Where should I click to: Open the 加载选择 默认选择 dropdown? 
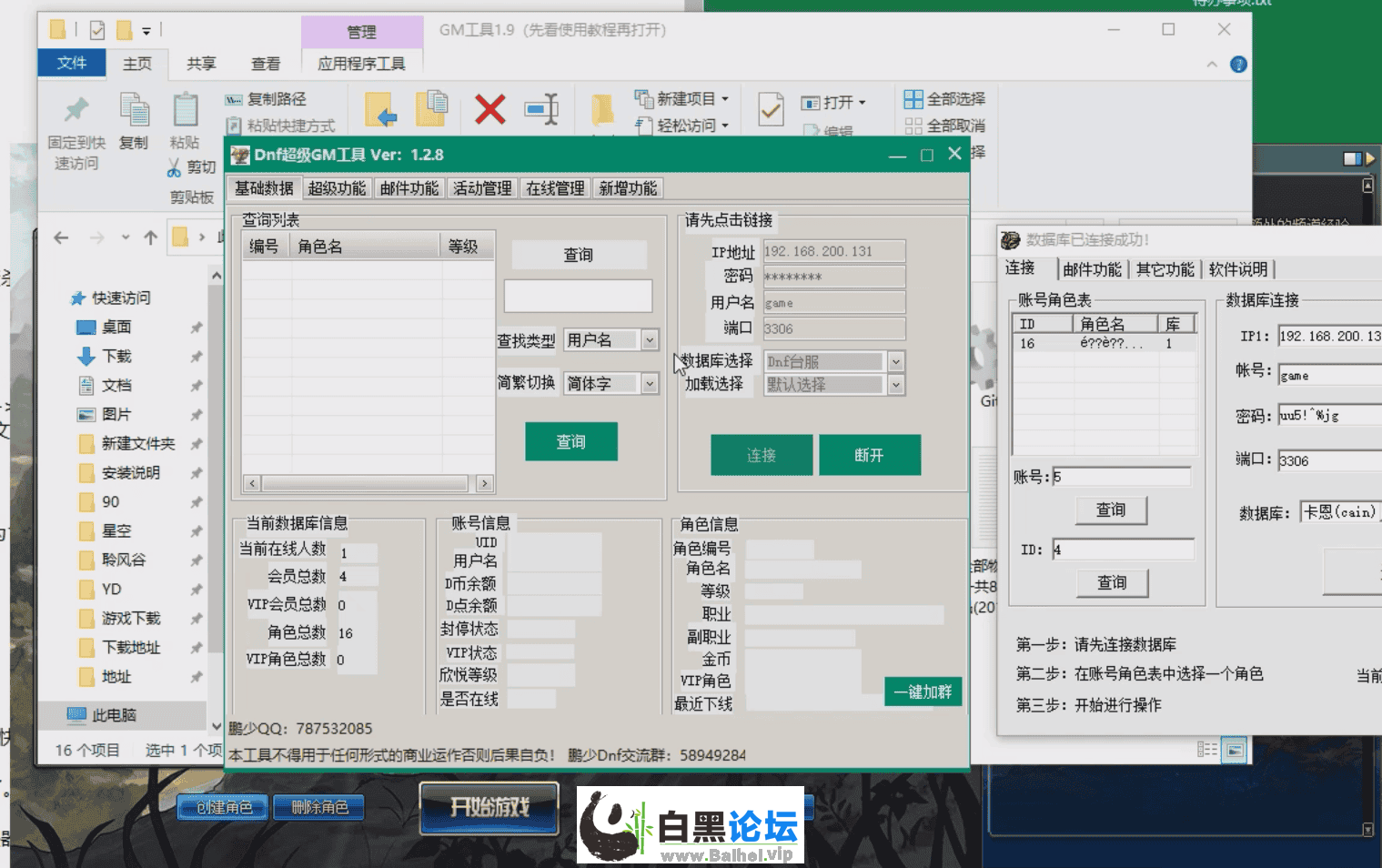(x=896, y=385)
